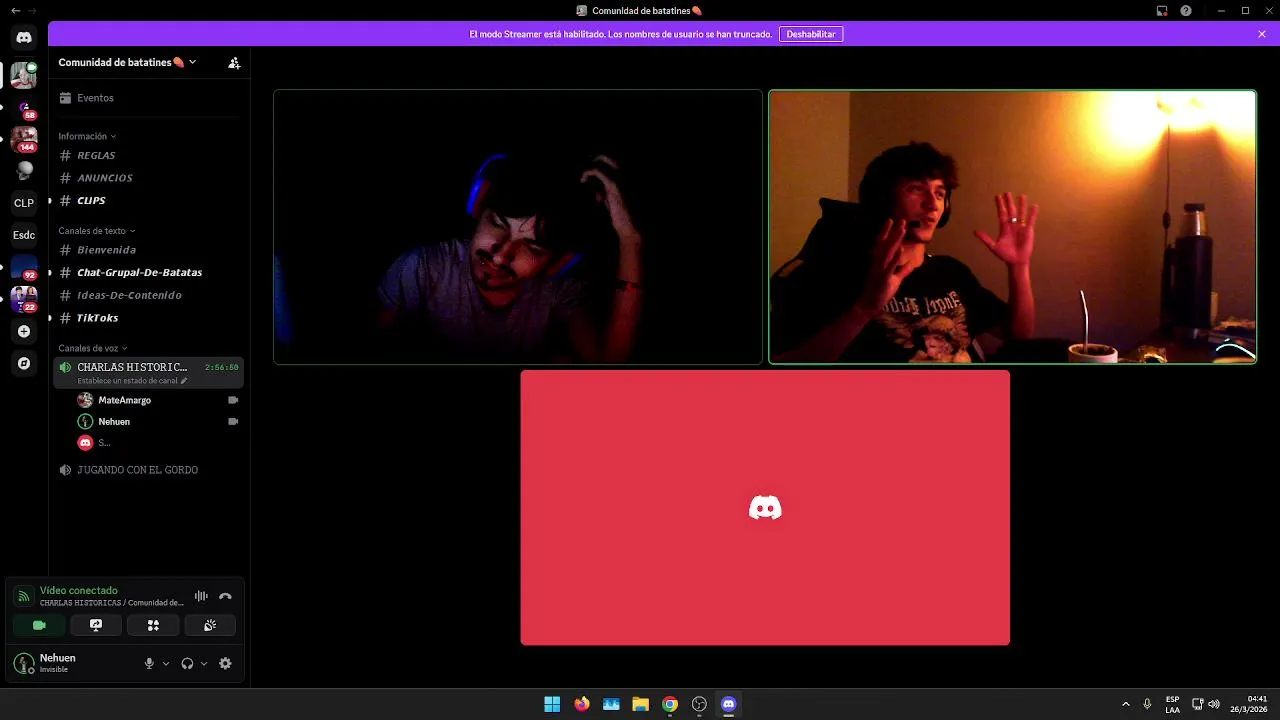Navigate back with the arrow
Image resolution: width=1280 pixels, height=720 pixels.
coord(15,10)
